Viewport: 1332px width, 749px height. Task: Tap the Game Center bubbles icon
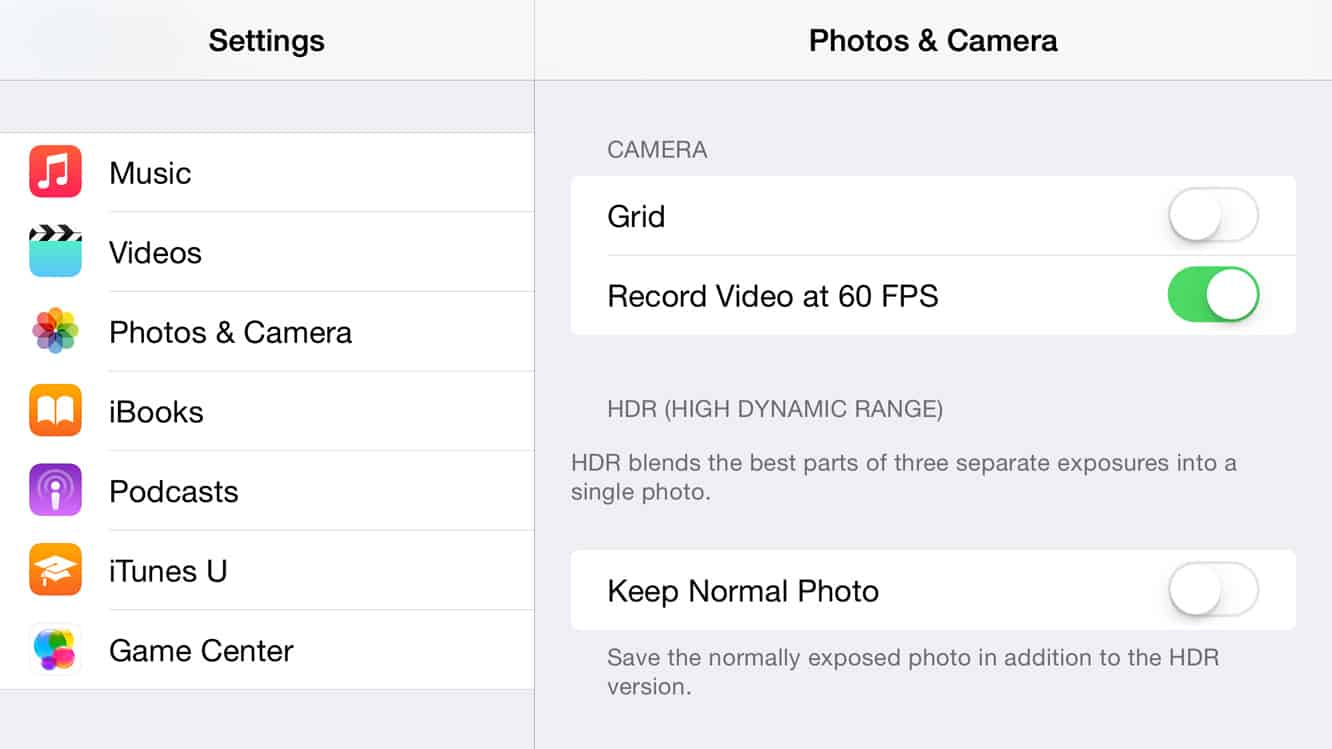click(55, 649)
